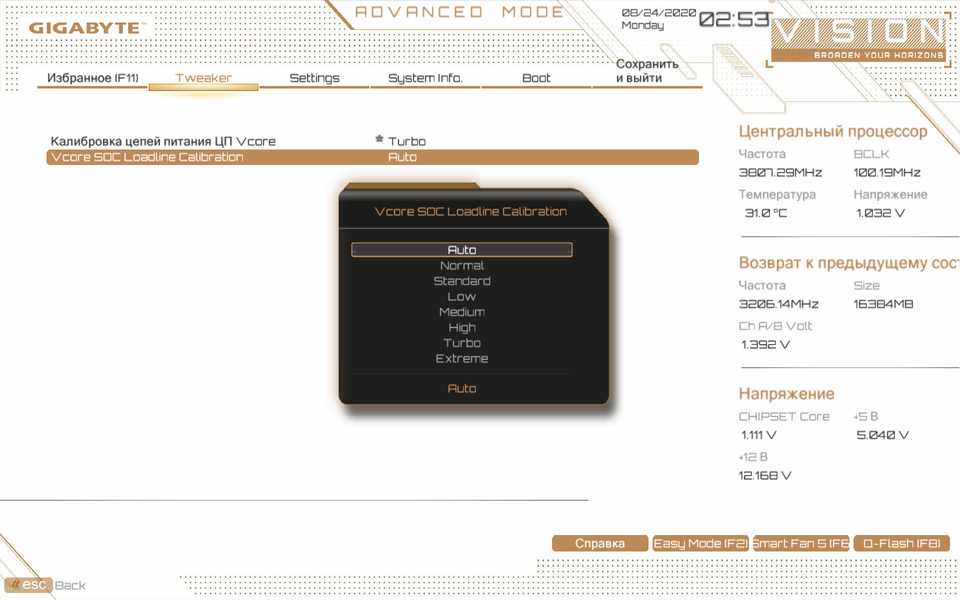Click the CHIPSET Core value 1.111 V
The height and width of the screenshot is (600, 960).
click(x=759, y=435)
